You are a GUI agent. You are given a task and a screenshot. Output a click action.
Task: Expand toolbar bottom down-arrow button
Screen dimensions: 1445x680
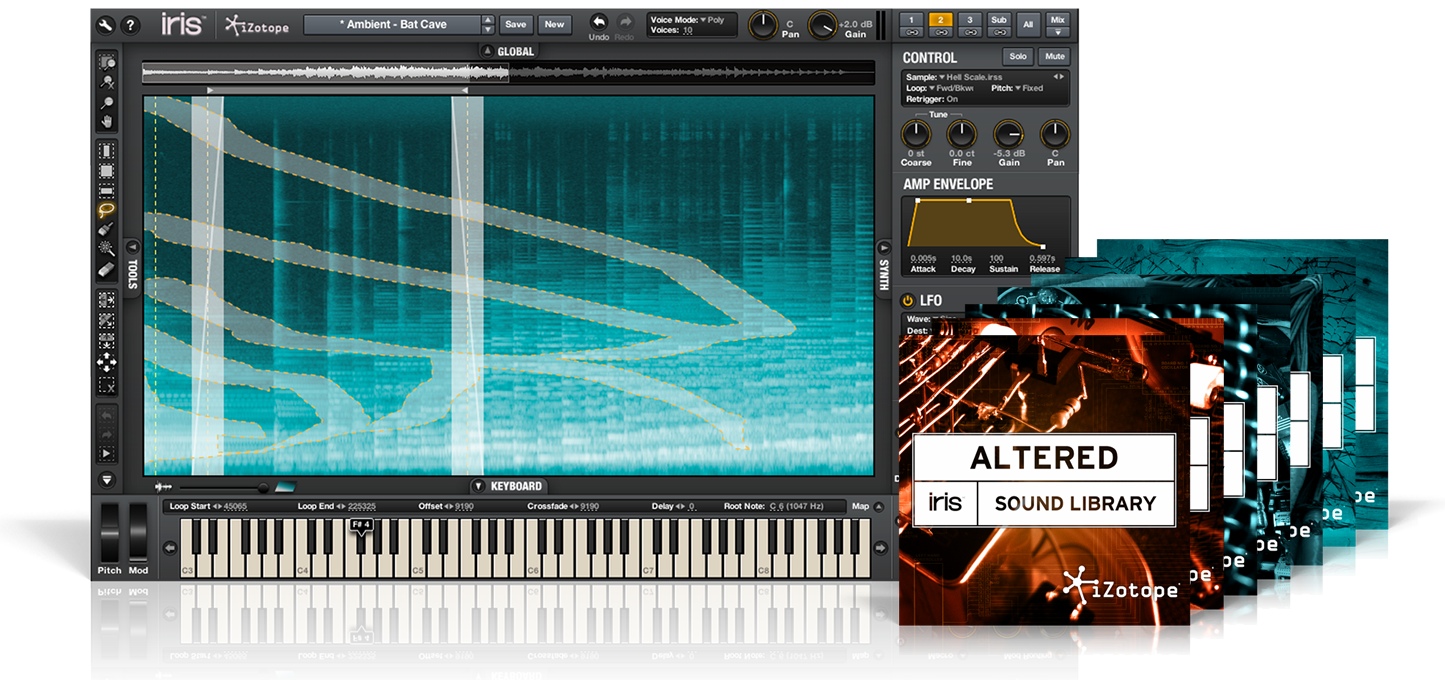pyautogui.click(x=106, y=481)
